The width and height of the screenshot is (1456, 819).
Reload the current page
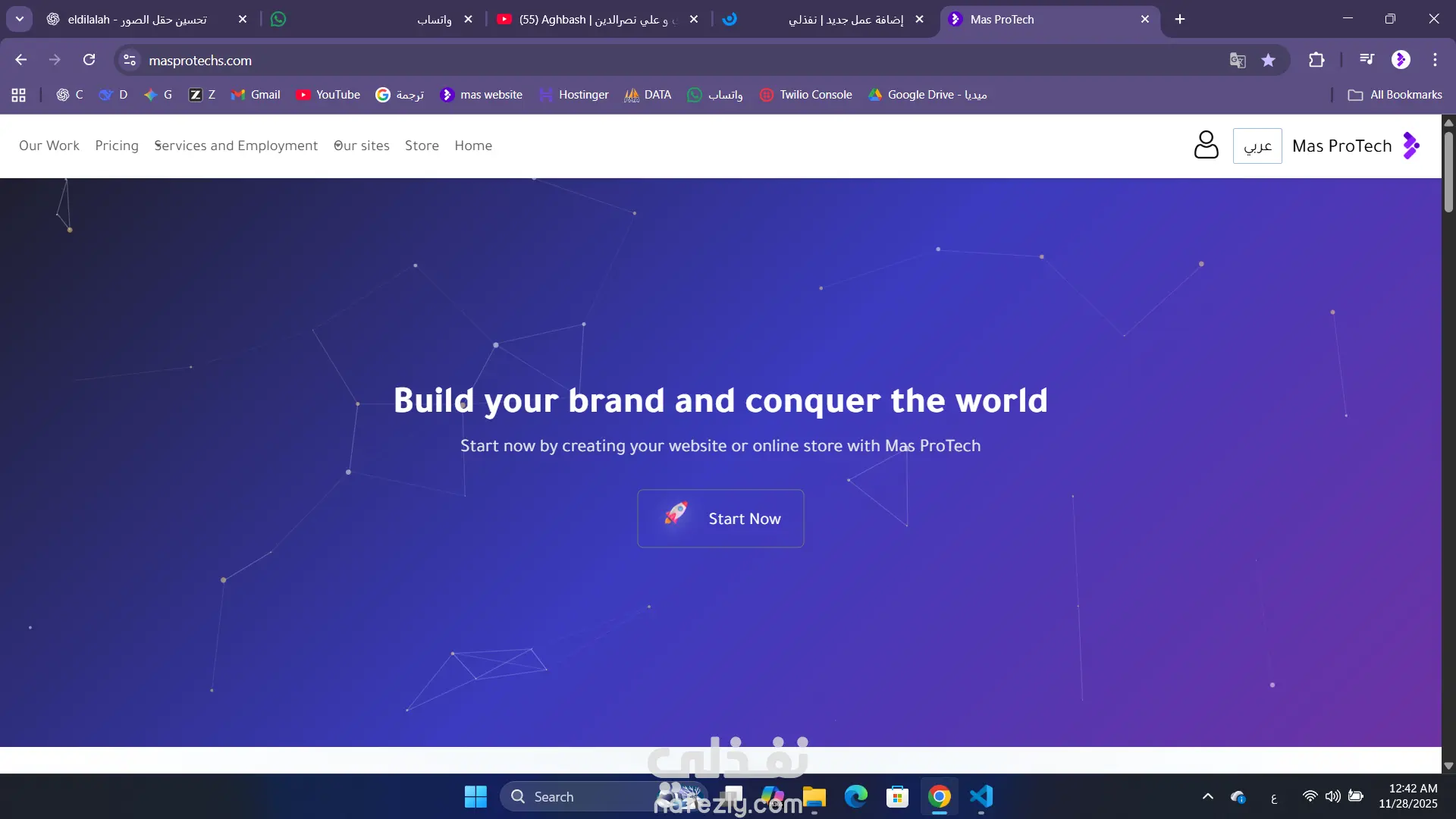(89, 60)
